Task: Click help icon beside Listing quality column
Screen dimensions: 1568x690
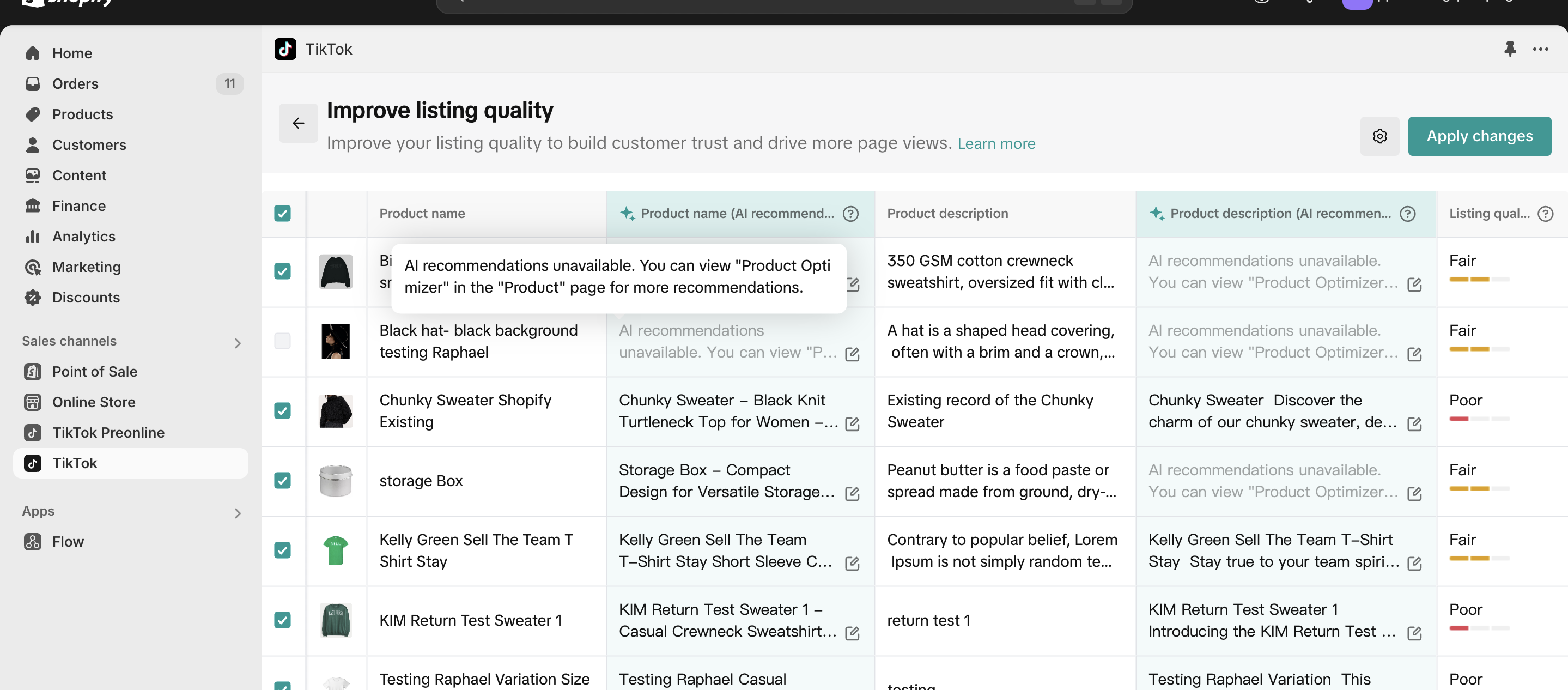Action: click(x=1545, y=214)
